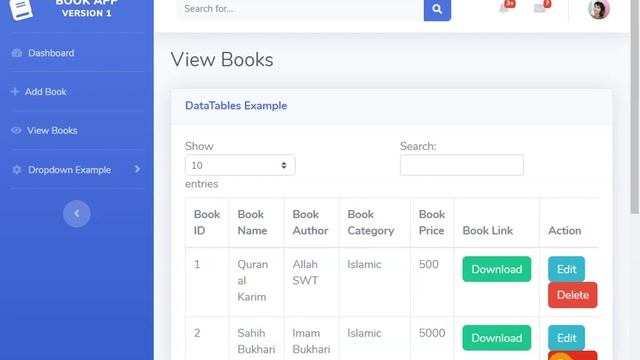This screenshot has height=360, width=640.
Task: Open the Show entries dropdown
Action: pyautogui.click(x=240, y=165)
